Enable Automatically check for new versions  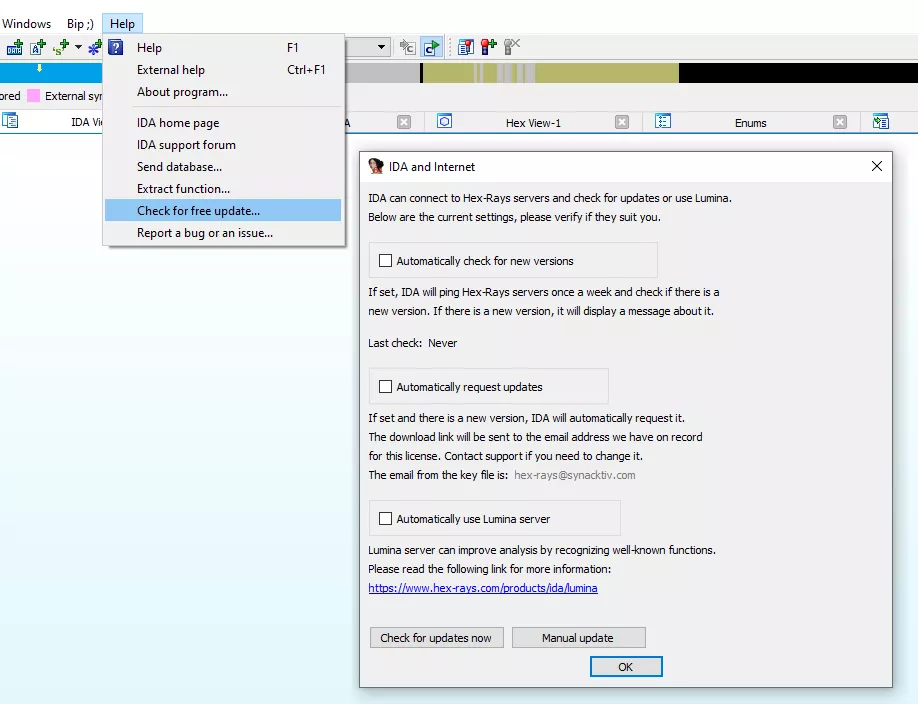coord(385,261)
